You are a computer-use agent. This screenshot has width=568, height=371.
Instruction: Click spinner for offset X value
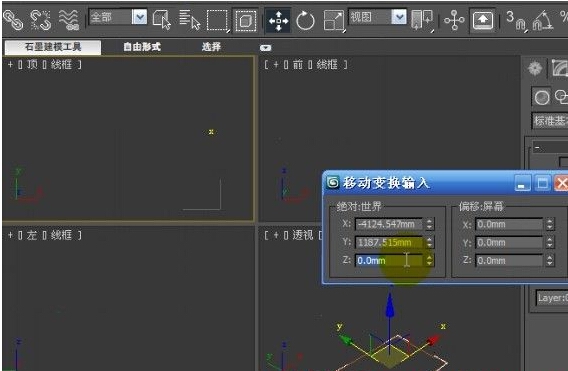pyautogui.click(x=550, y=224)
